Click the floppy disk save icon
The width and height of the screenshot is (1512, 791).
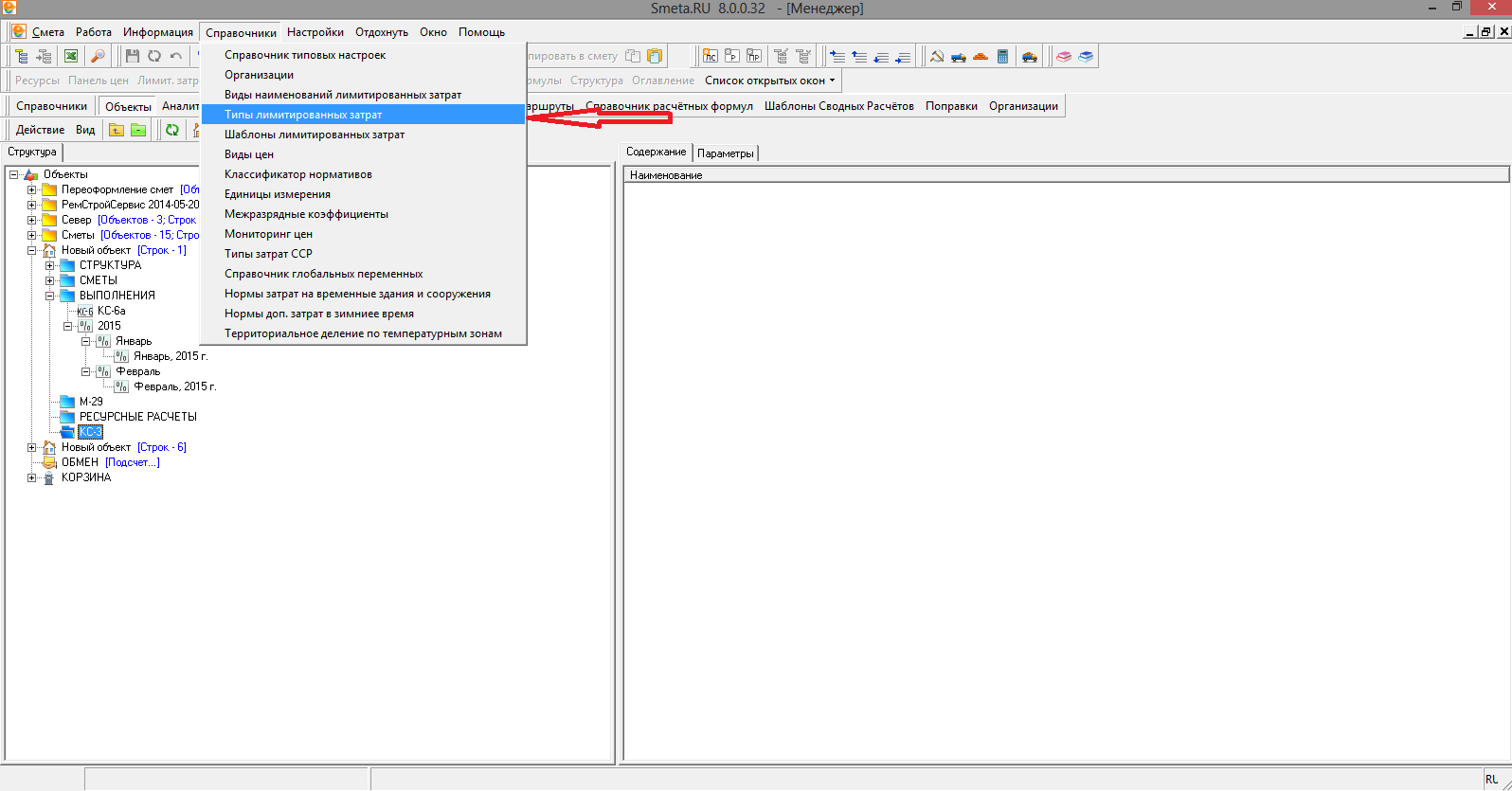133,57
